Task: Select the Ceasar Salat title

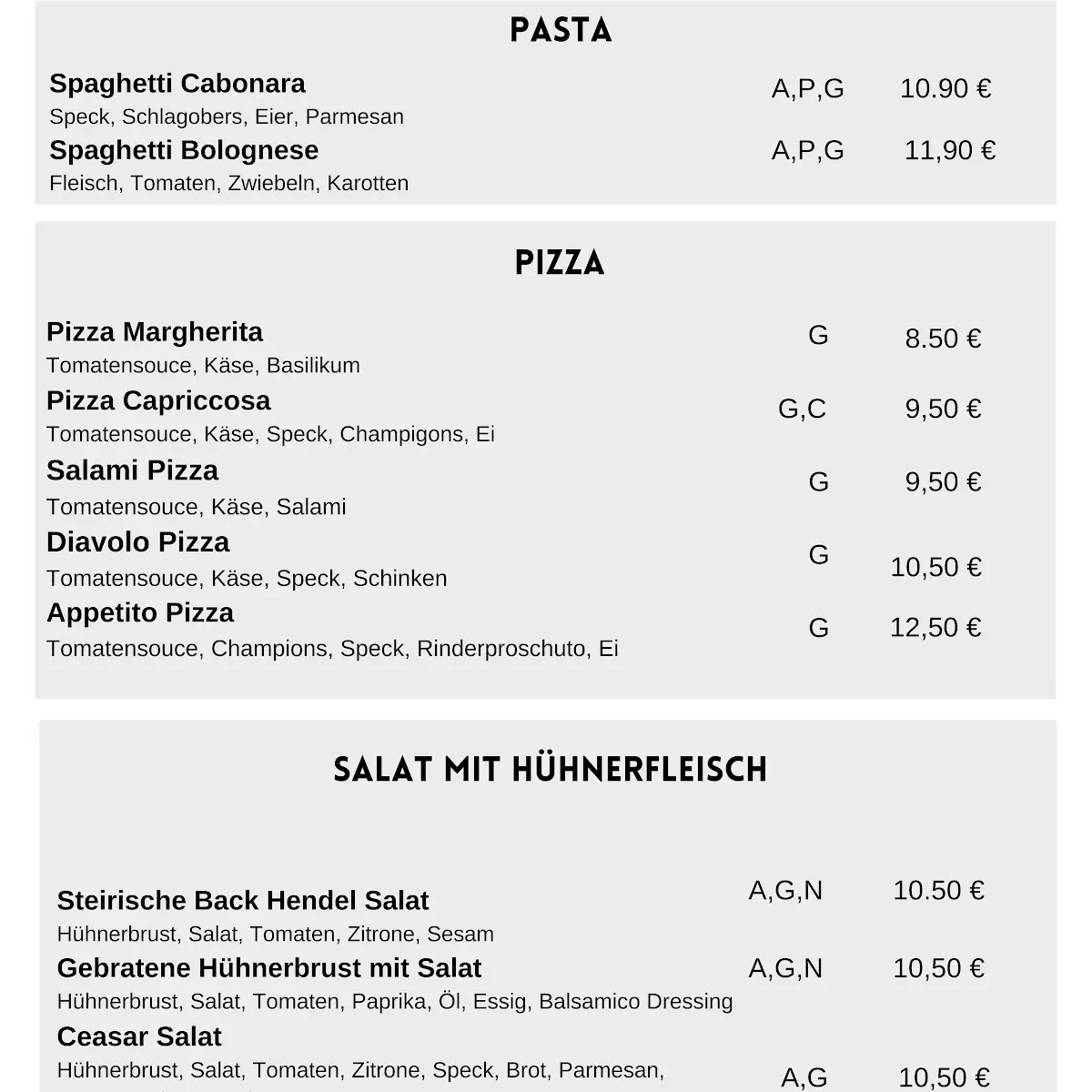Action: (x=139, y=1036)
